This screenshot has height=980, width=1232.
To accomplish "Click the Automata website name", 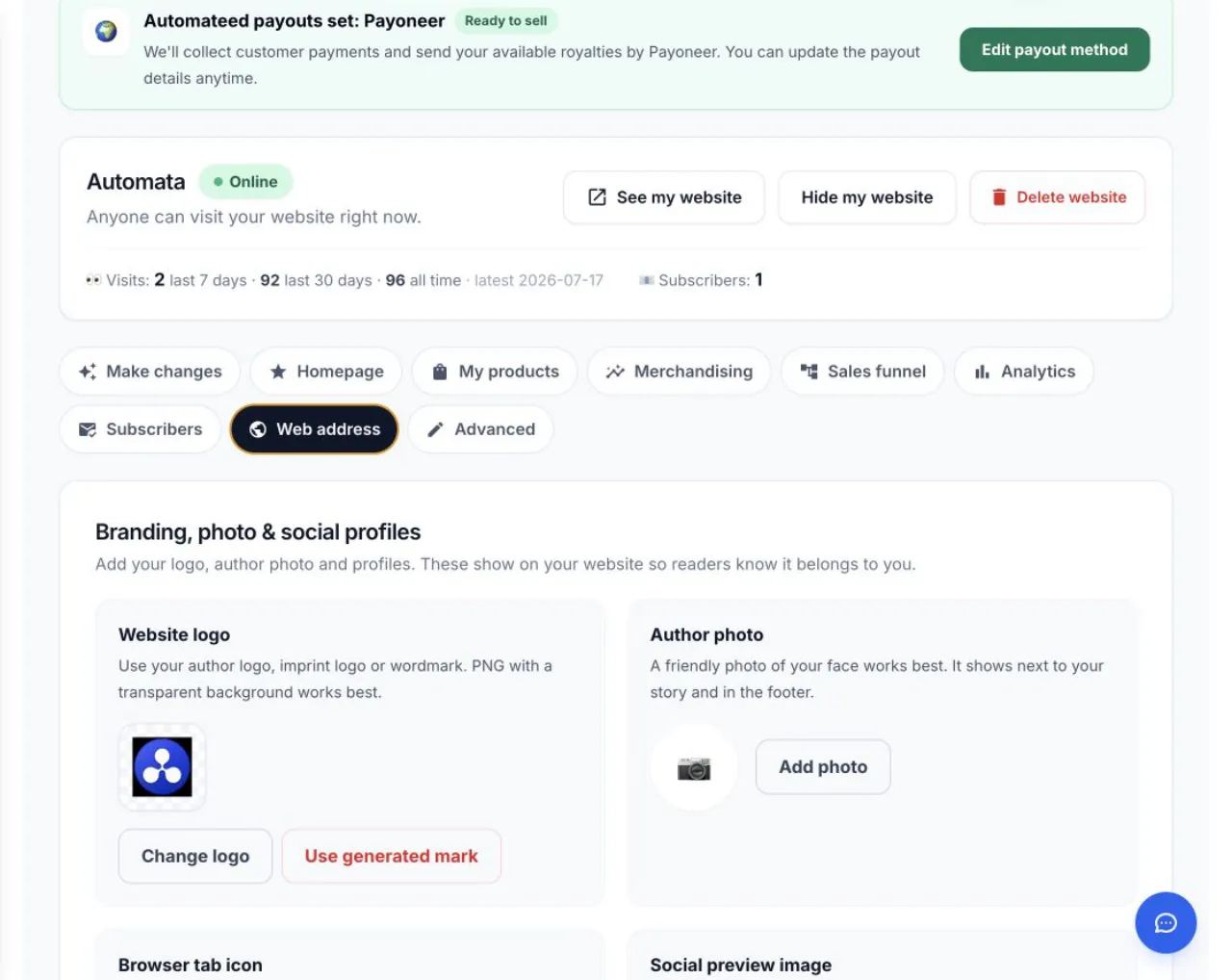I will pyautogui.click(x=136, y=182).
